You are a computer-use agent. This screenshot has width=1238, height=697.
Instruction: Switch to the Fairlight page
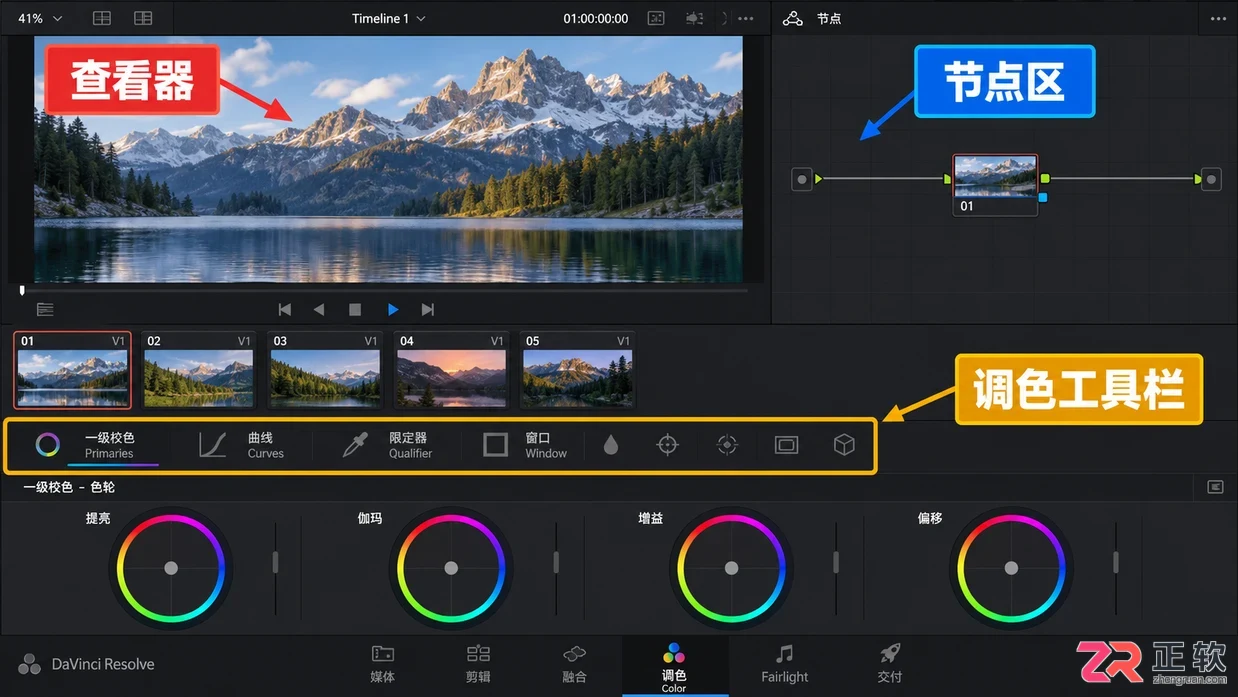coord(784,664)
